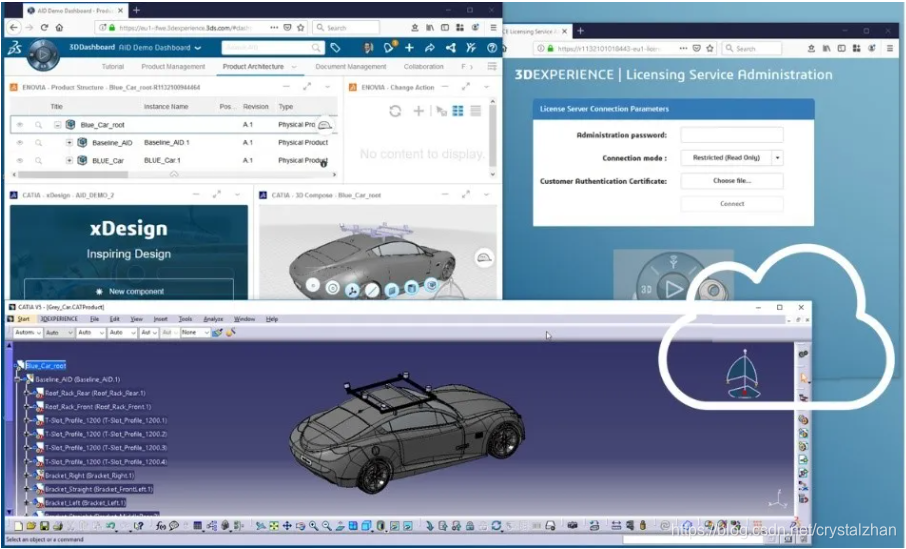Click the Save icon in CATIA bottom toolbar
Viewport: 906px width, 549px height.
point(45,526)
